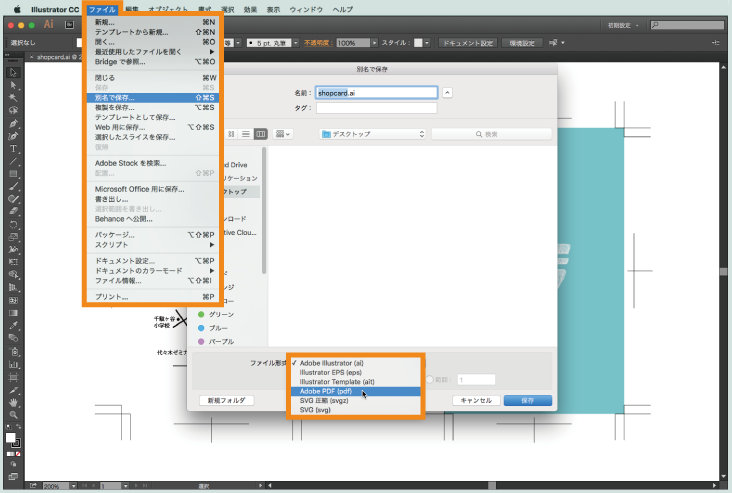Select the Shape Builder tool
Screen dimensions: 732x493
coord(13,275)
